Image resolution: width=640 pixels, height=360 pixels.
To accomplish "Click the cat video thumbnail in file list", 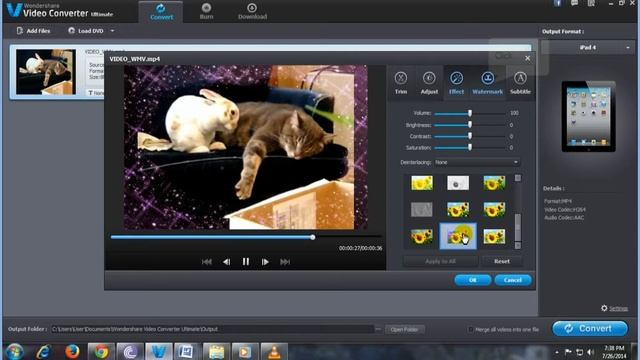I will pos(46,72).
